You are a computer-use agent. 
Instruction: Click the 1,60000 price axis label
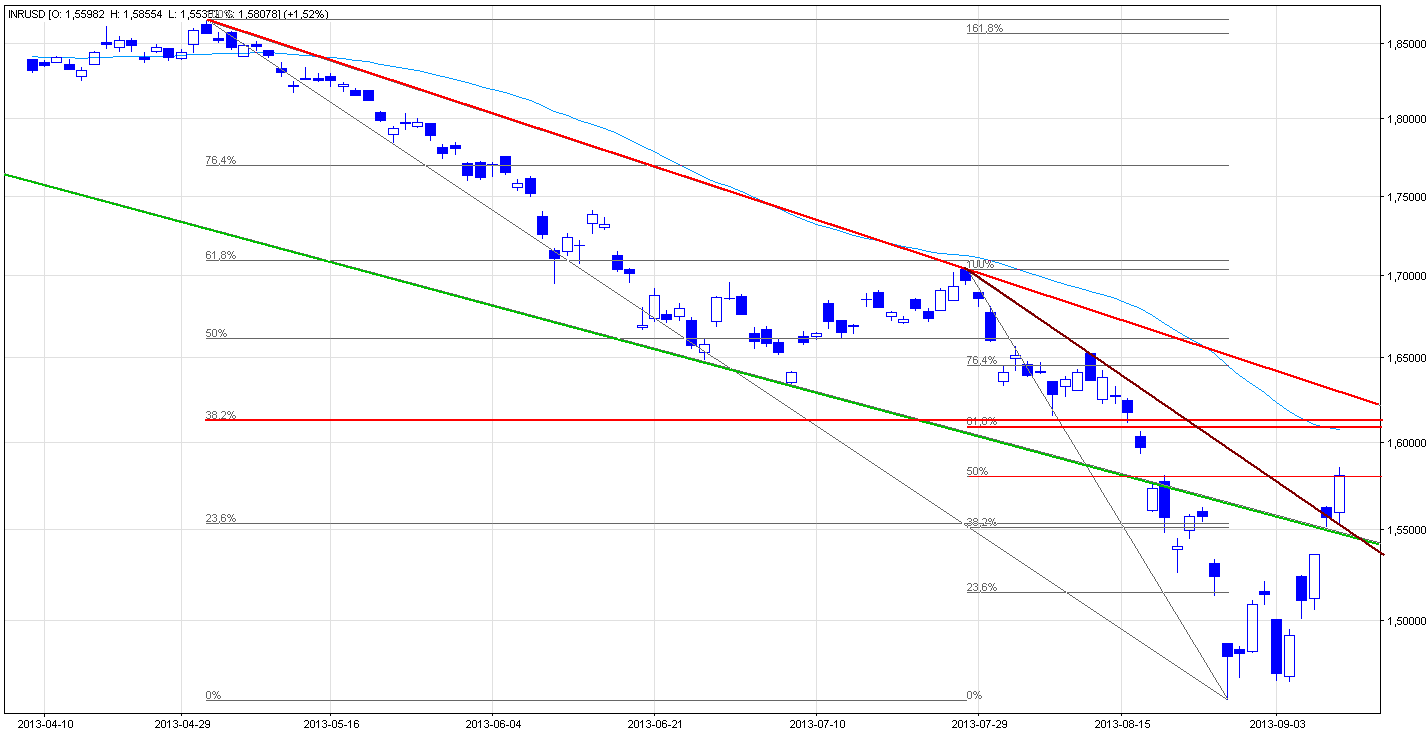1405,442
